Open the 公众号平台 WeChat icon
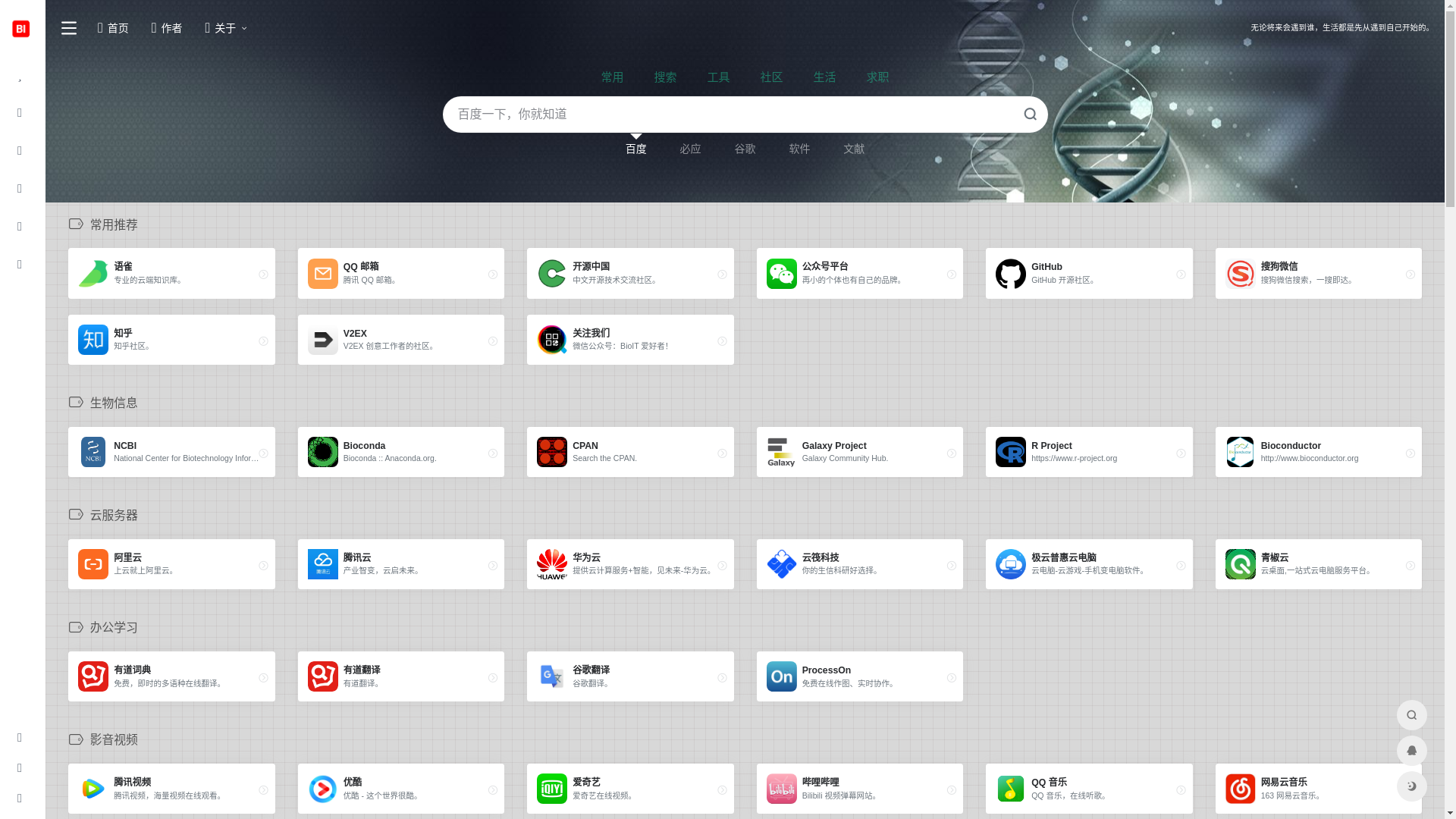The image size is (1456, 819). point(782,274)
